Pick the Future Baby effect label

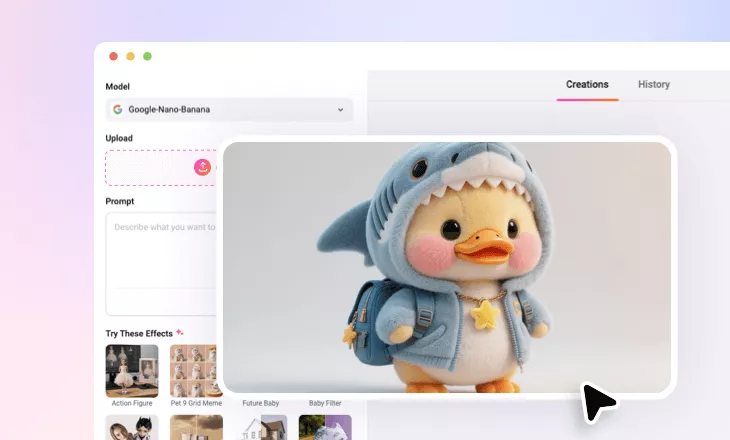click(x=260, y=403)
